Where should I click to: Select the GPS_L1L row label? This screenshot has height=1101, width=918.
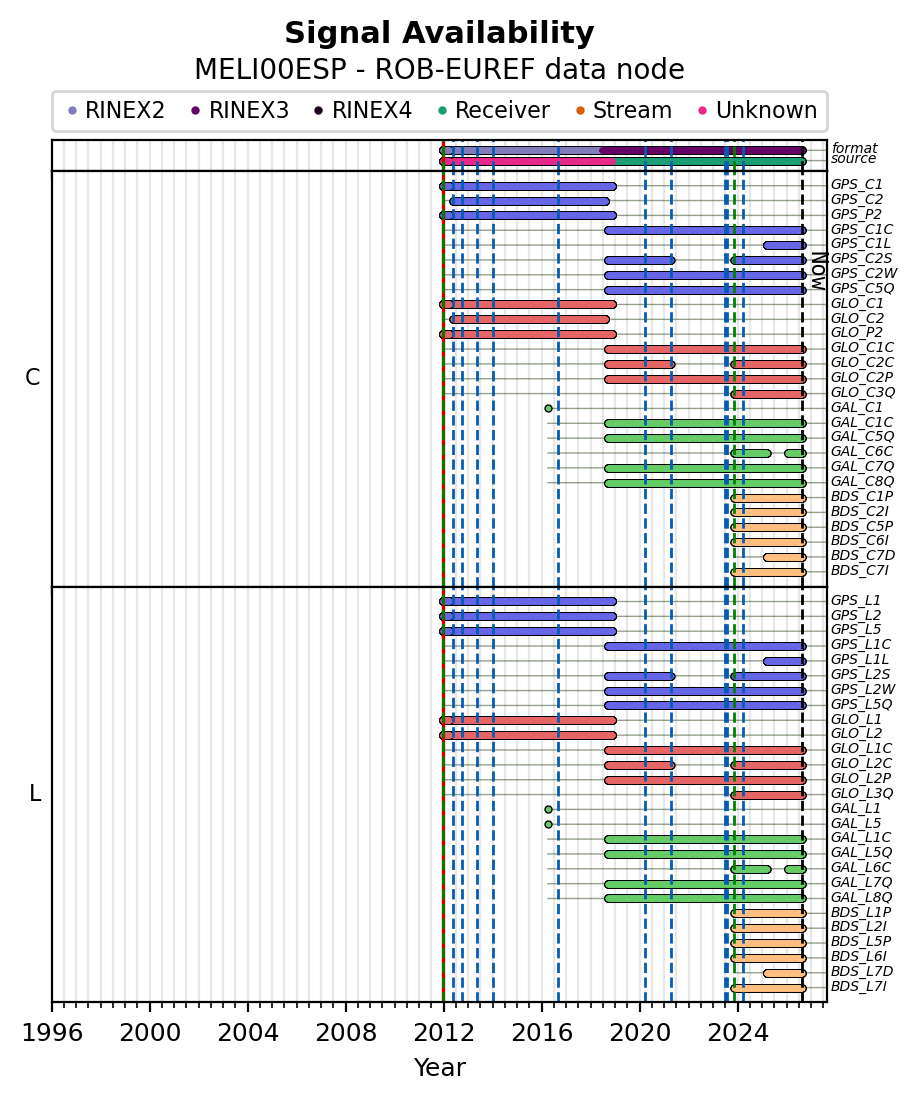coord(860,659)
